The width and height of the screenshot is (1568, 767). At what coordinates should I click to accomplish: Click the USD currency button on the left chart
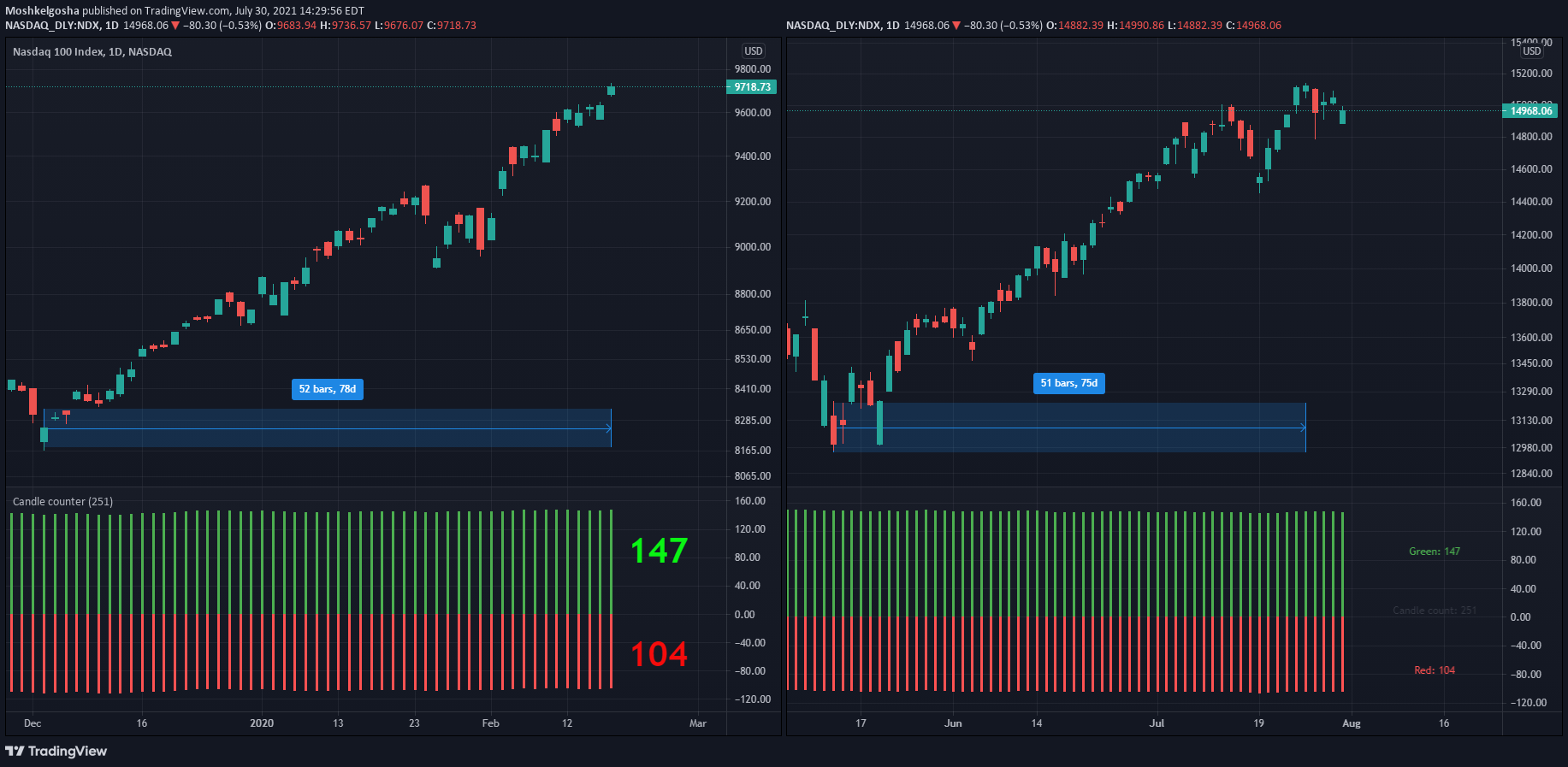pos(753,51)
